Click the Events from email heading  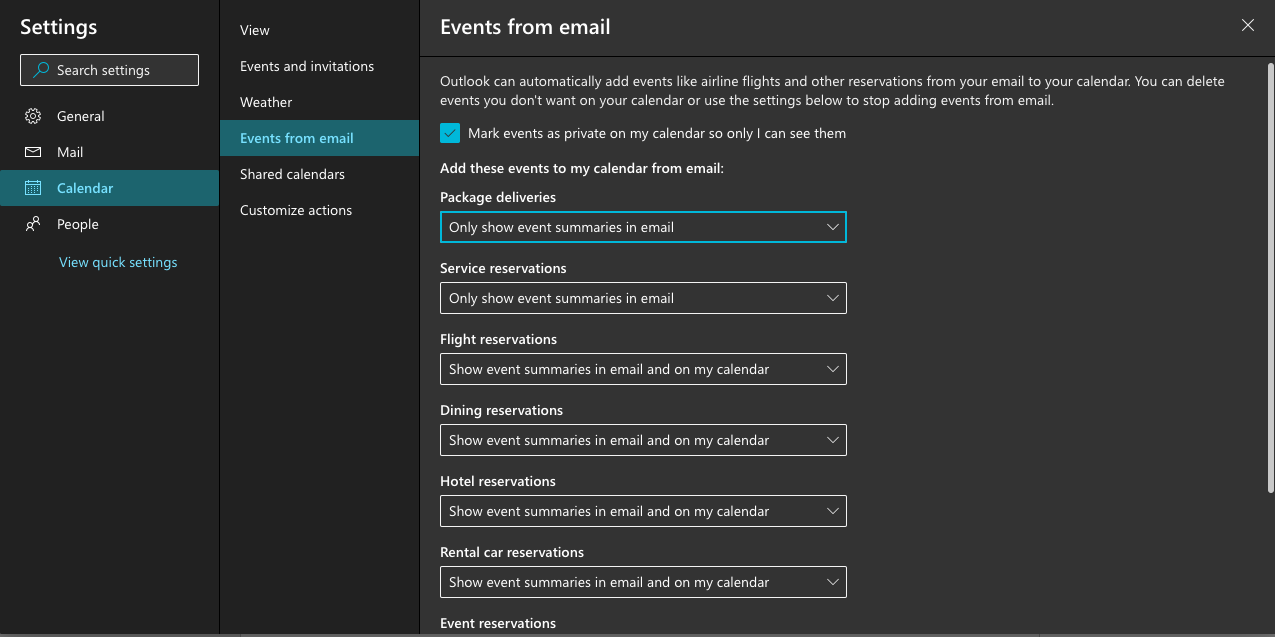point(525,27)
